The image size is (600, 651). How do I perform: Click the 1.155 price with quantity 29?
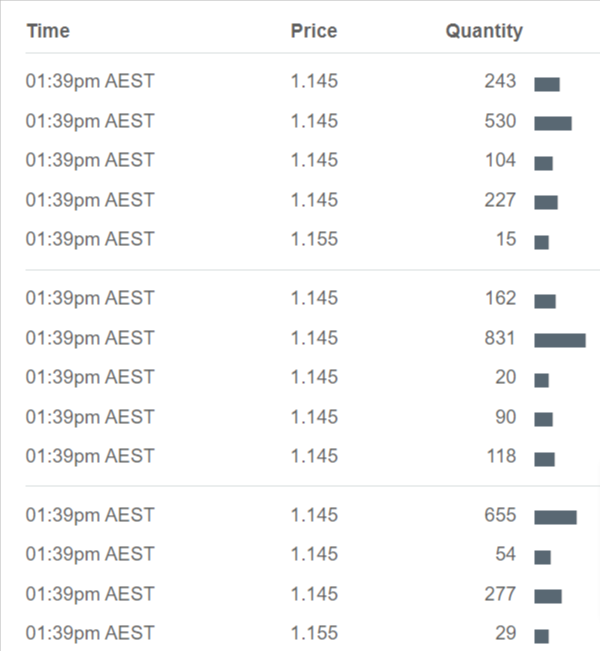314,633
